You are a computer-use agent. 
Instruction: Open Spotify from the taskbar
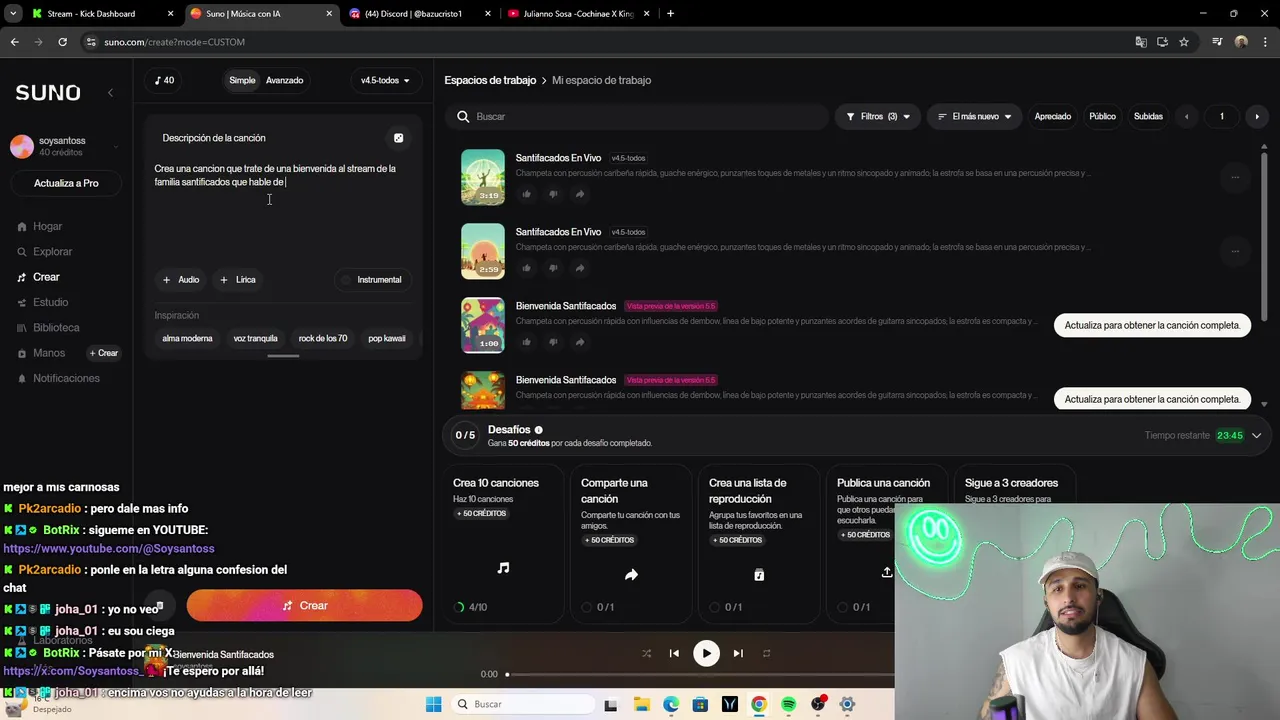788,704
